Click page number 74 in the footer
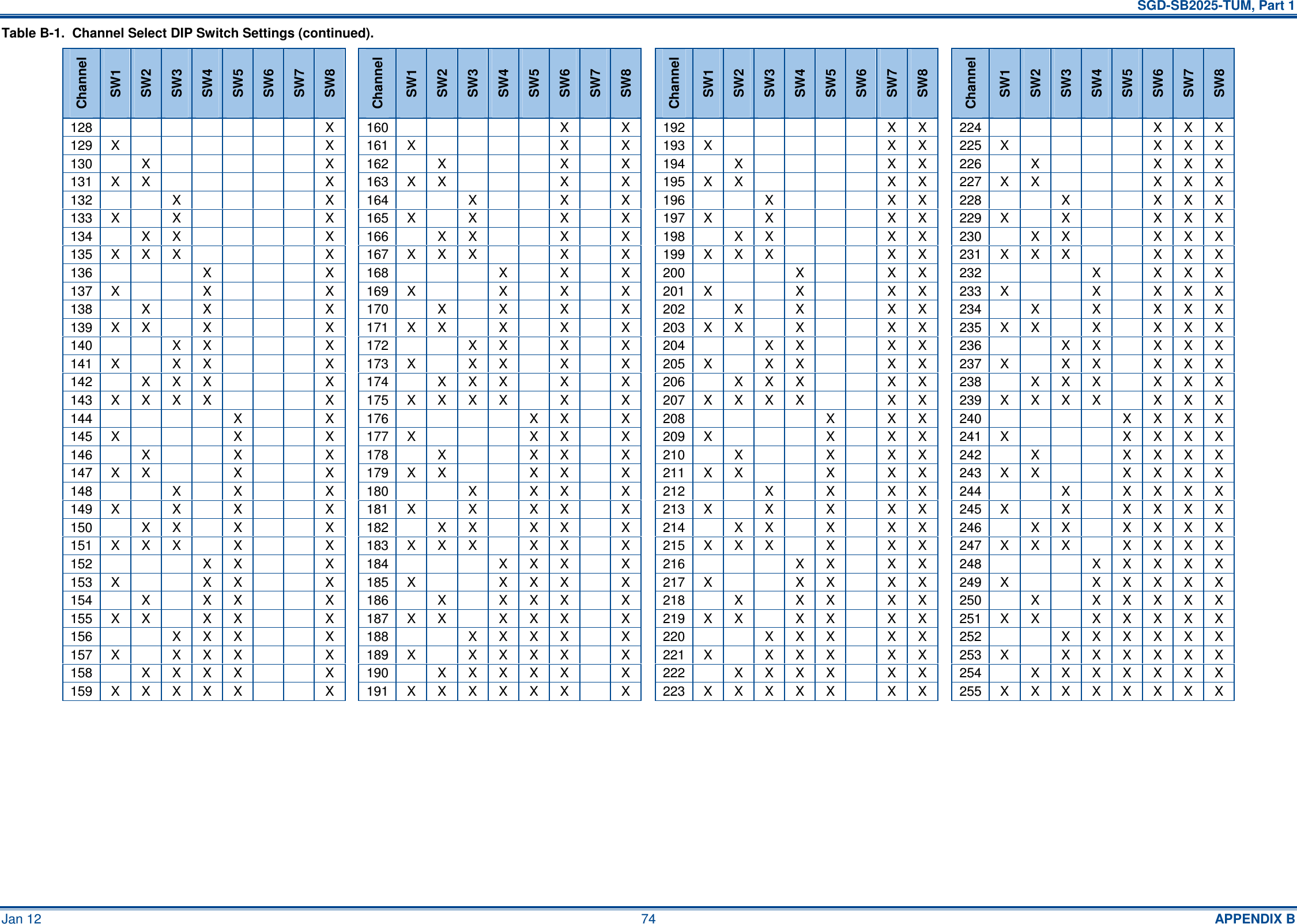Screen dimensions: 1297x924 coord(648,918)
